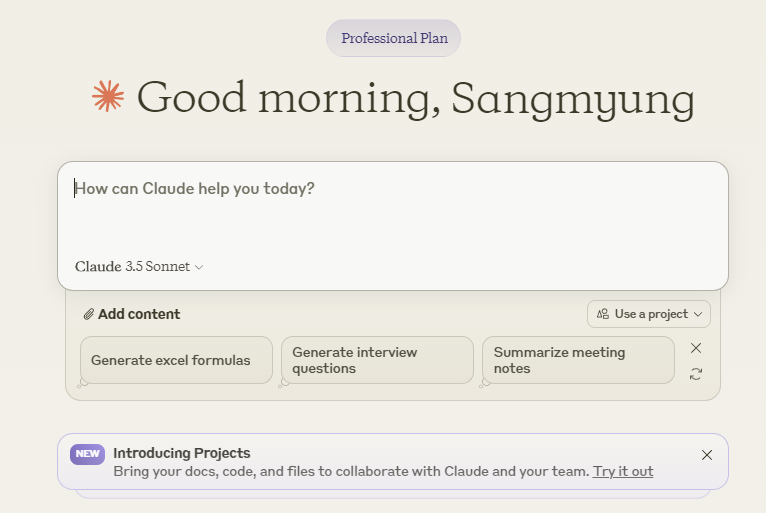Click the Introducing Projects heading
Viewport: 766px width, 513px height.
182,453
